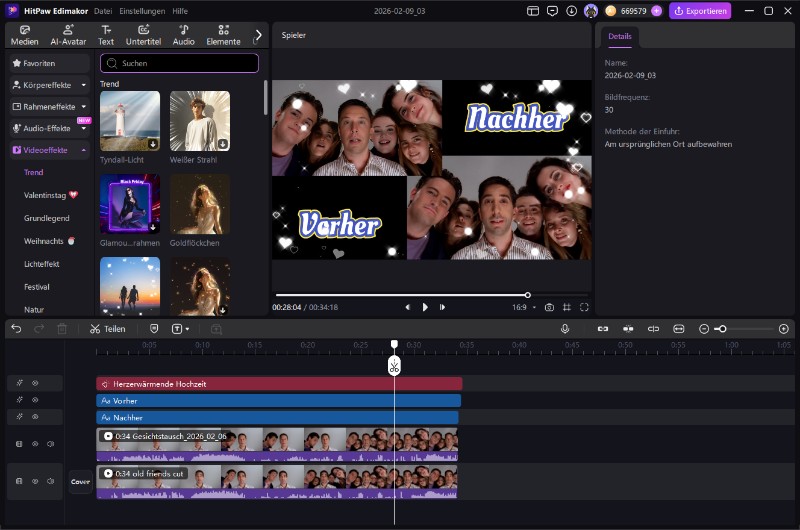Mute the Gesichtstausch video track audio
This screenshot has height=530, width=800.
(x=50, y=443)
